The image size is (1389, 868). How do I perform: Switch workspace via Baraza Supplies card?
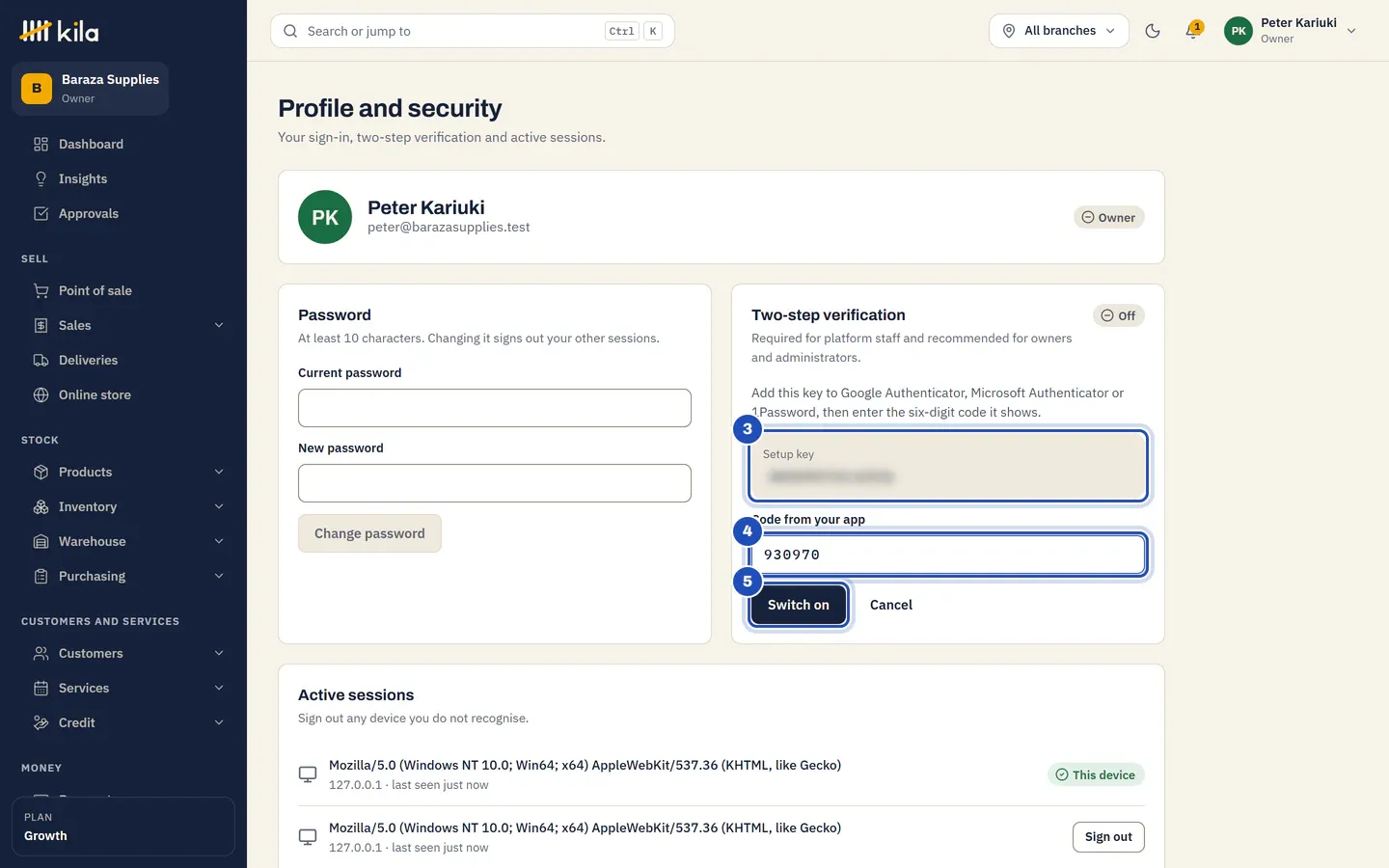(91, 89)
